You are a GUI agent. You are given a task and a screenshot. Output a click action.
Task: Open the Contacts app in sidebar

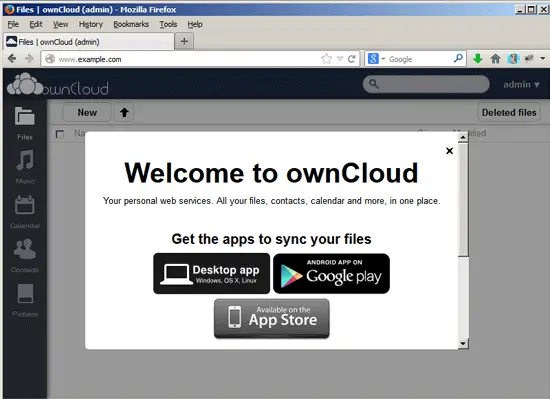point(25,256)
